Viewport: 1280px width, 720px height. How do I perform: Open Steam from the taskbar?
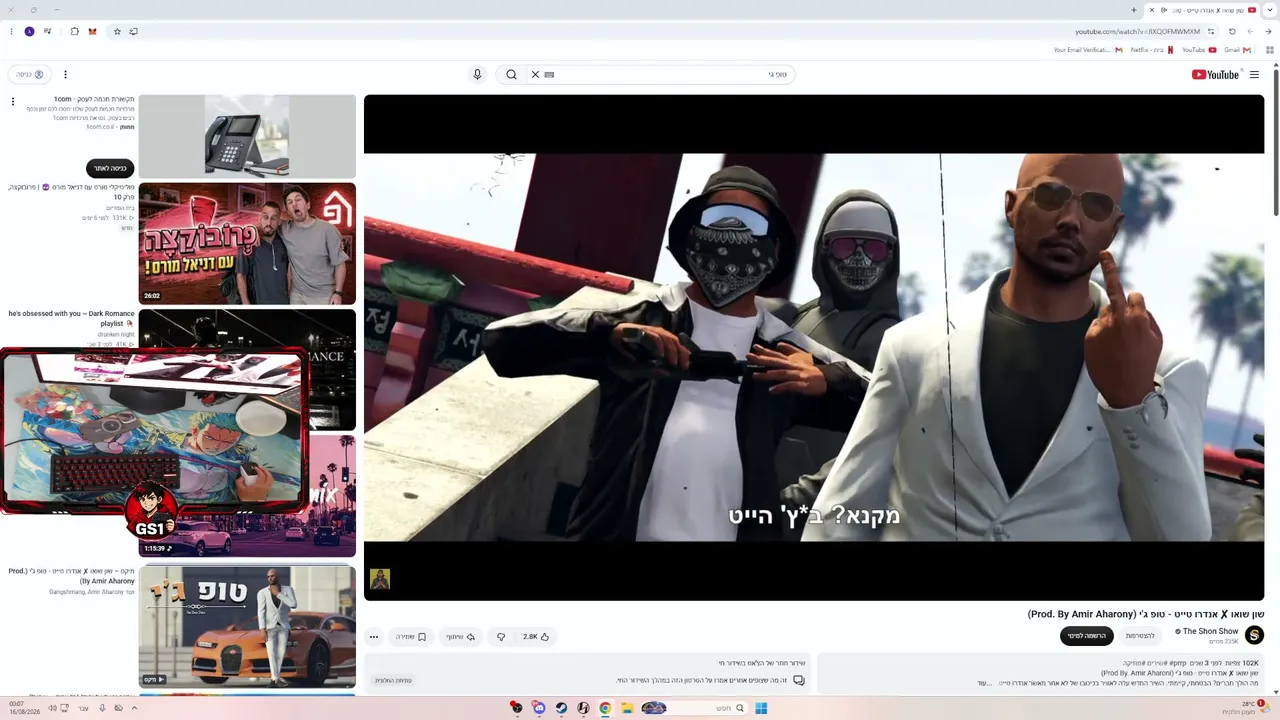point(561,708)
